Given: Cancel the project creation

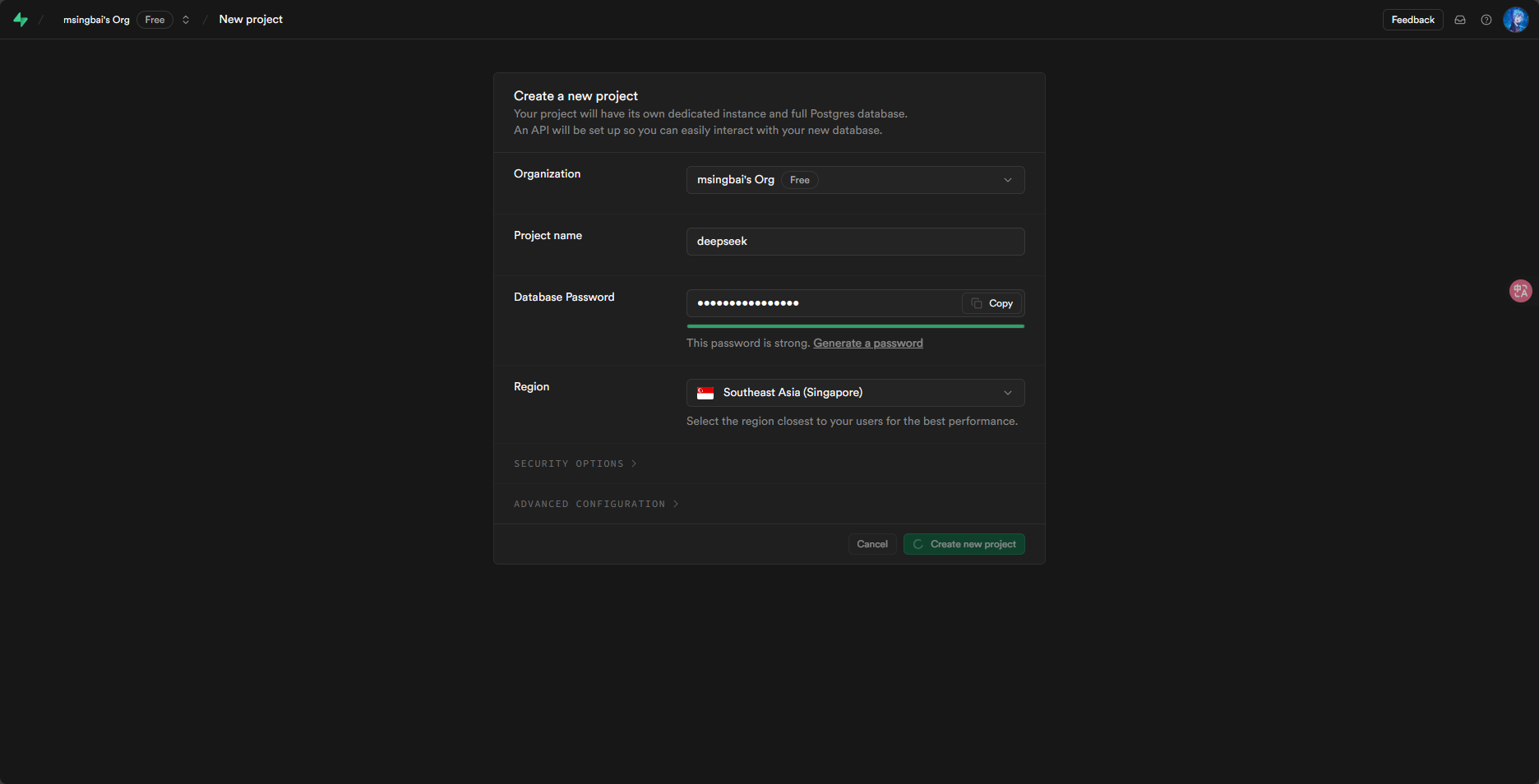Looking at the screenshot, I should pos(871,544).
